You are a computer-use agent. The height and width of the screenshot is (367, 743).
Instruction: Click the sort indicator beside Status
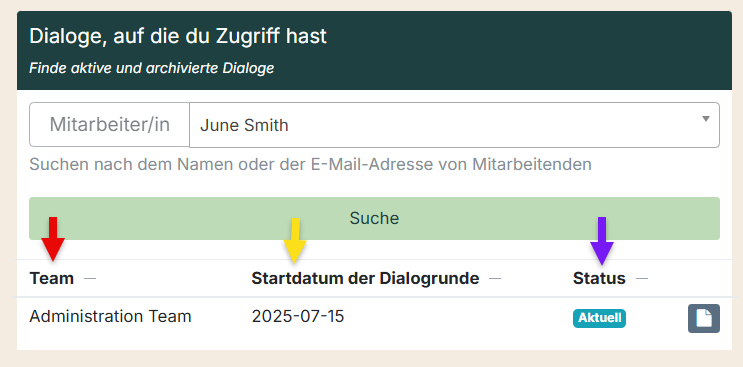(x=642, y=279)
